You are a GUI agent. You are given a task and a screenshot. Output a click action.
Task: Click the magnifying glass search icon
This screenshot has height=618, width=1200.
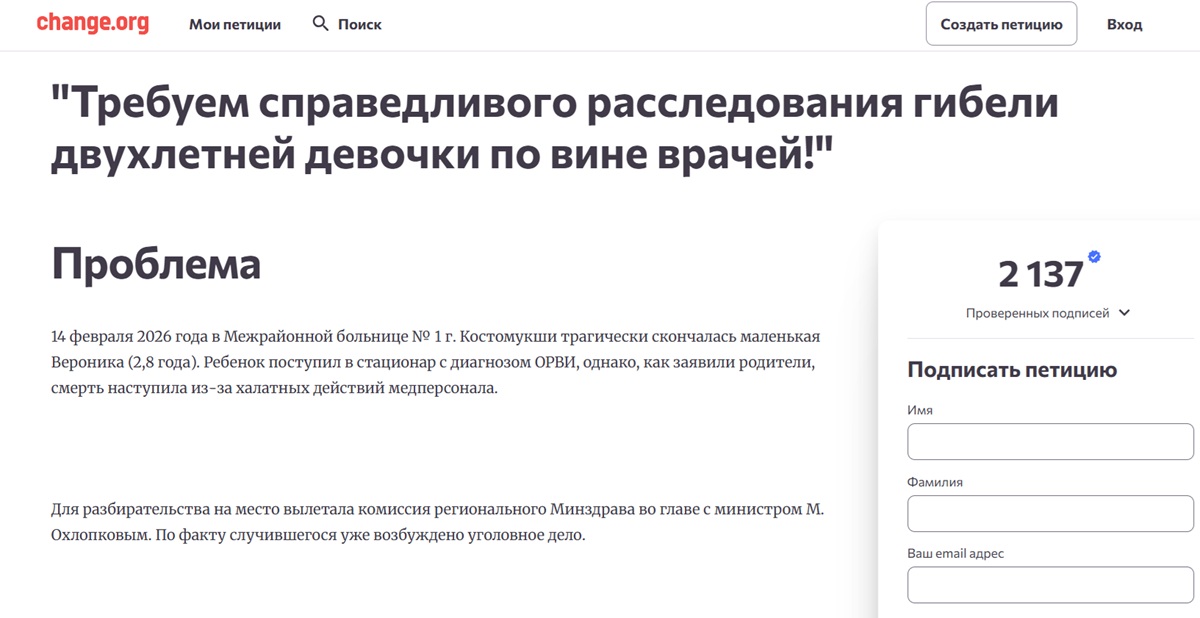coord(320,24)
